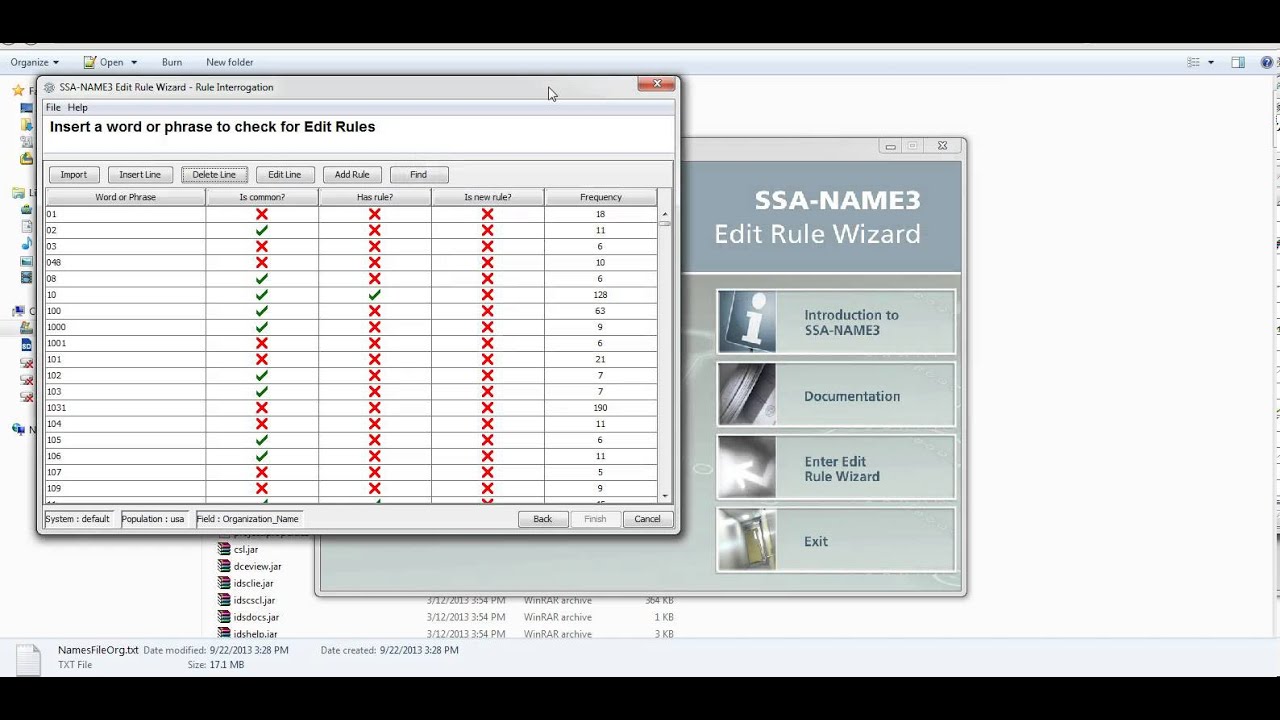Click the gear icon in wizard title bar

point(49,87)
